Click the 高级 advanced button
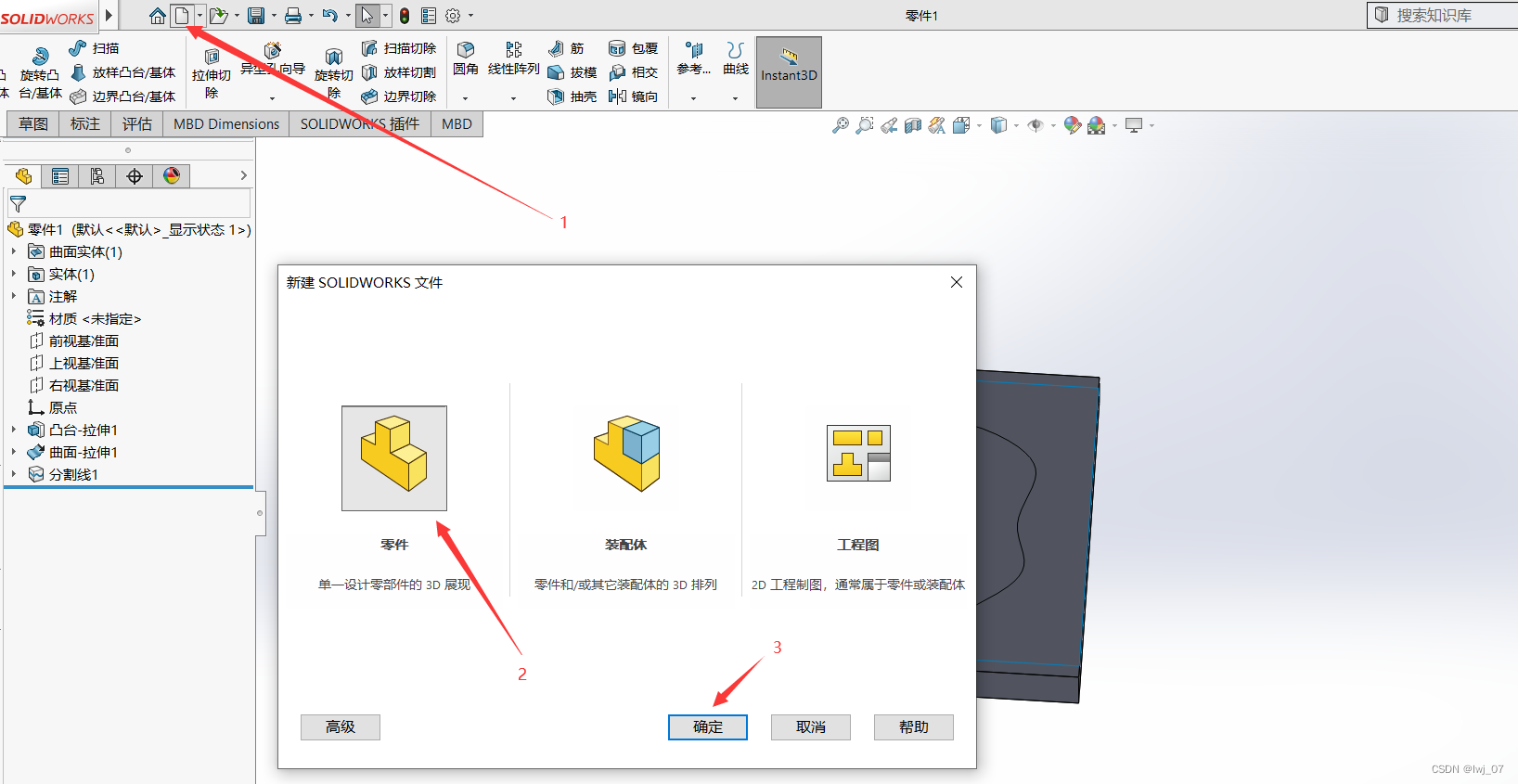1518x784 pixels. 341,727
